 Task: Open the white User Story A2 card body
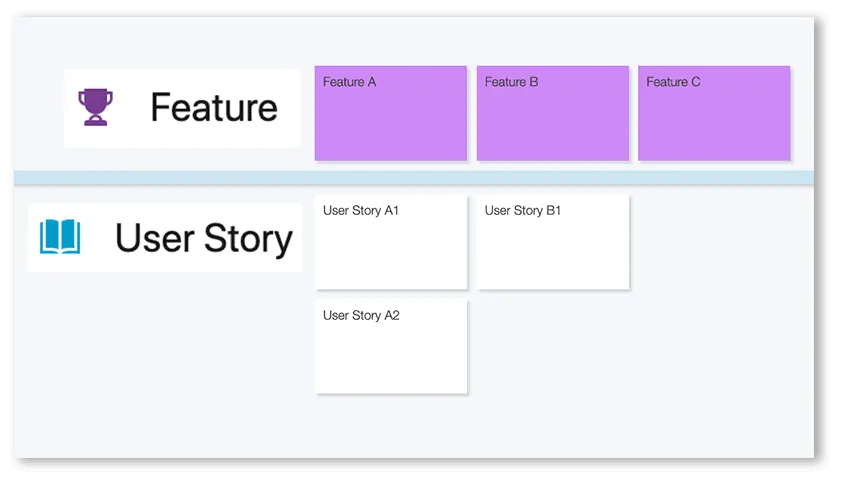click(390, 357)
